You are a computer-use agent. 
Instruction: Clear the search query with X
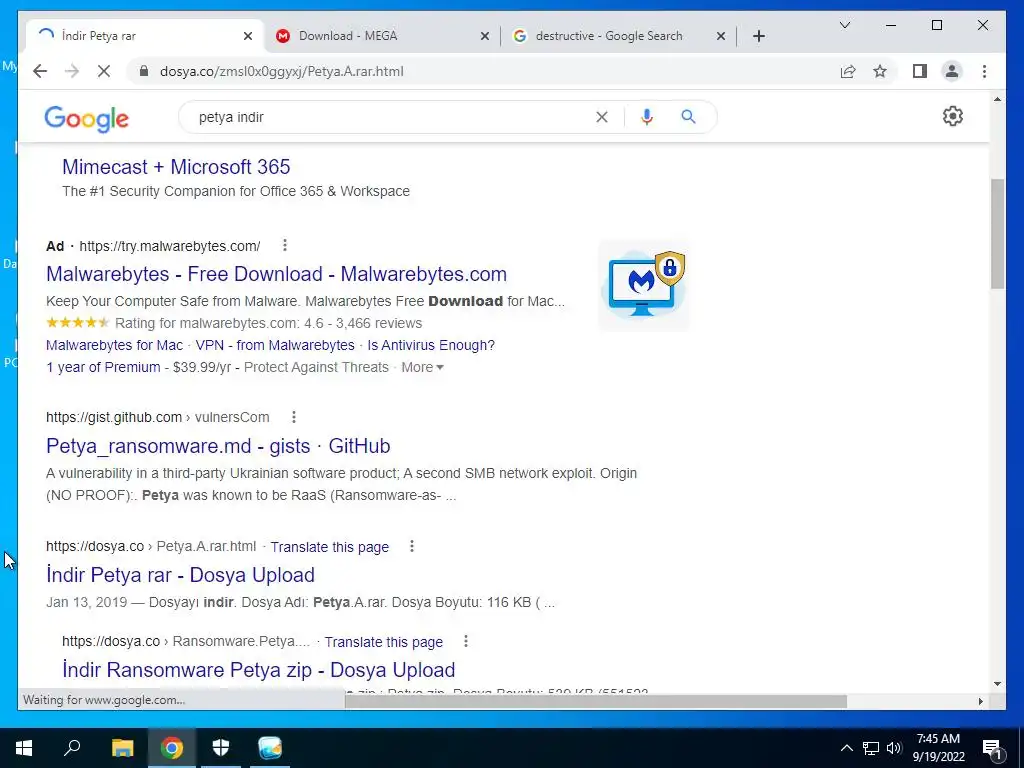[601, 117]
